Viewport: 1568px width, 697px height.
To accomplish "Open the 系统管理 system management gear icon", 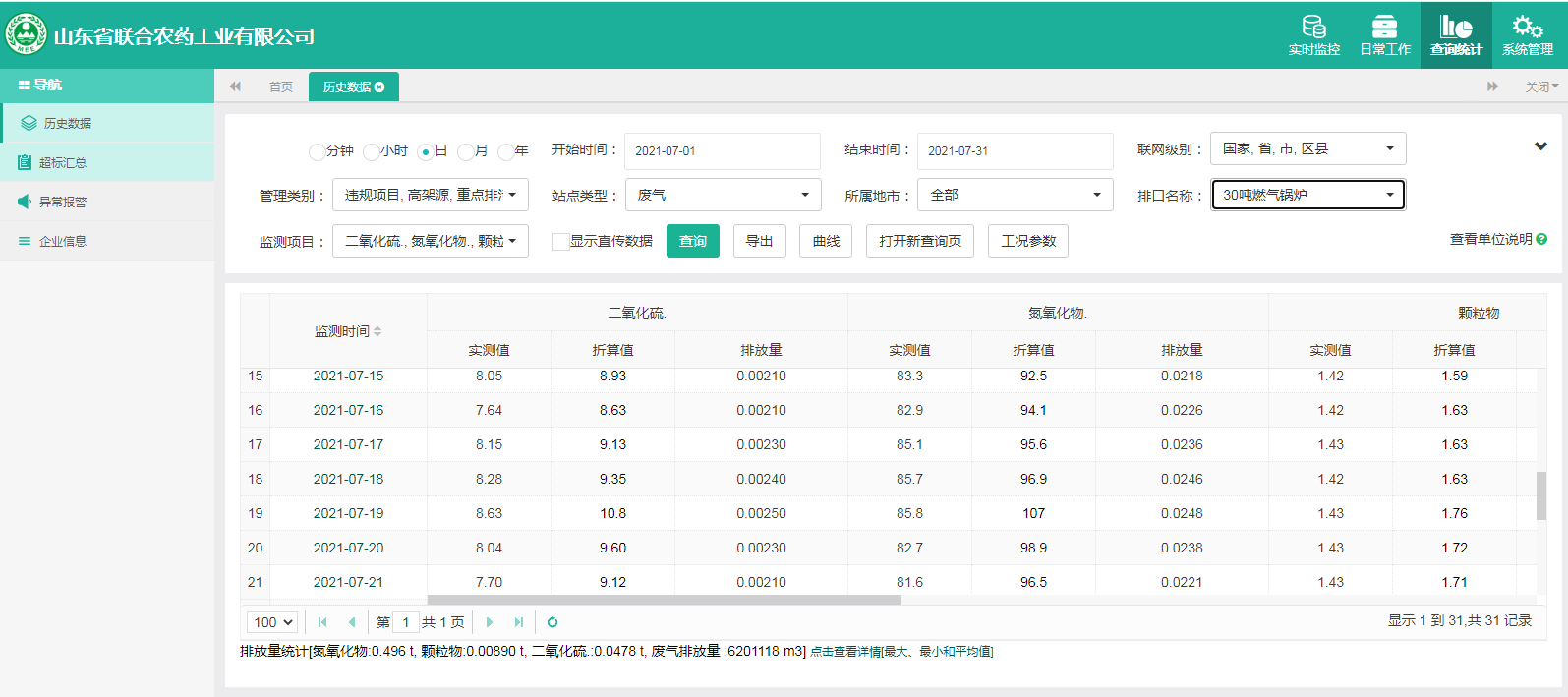I will point(1527,28).
